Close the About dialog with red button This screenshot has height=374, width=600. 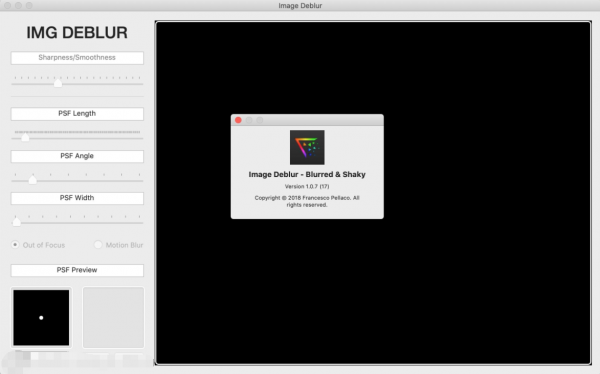click(238, 120)
